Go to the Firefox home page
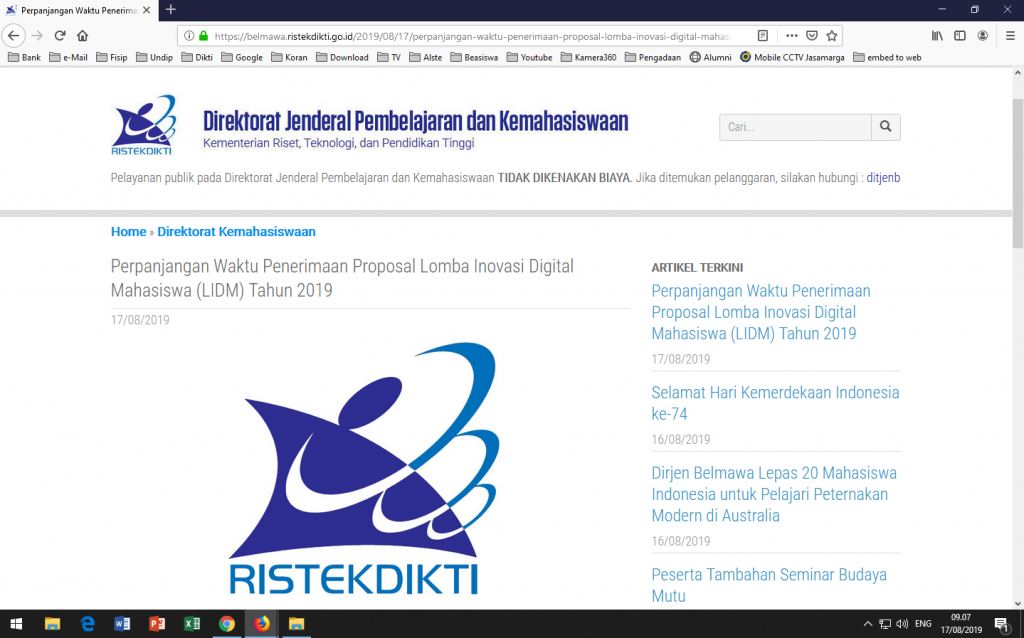Screen dimensions: 1024x638 83,36
